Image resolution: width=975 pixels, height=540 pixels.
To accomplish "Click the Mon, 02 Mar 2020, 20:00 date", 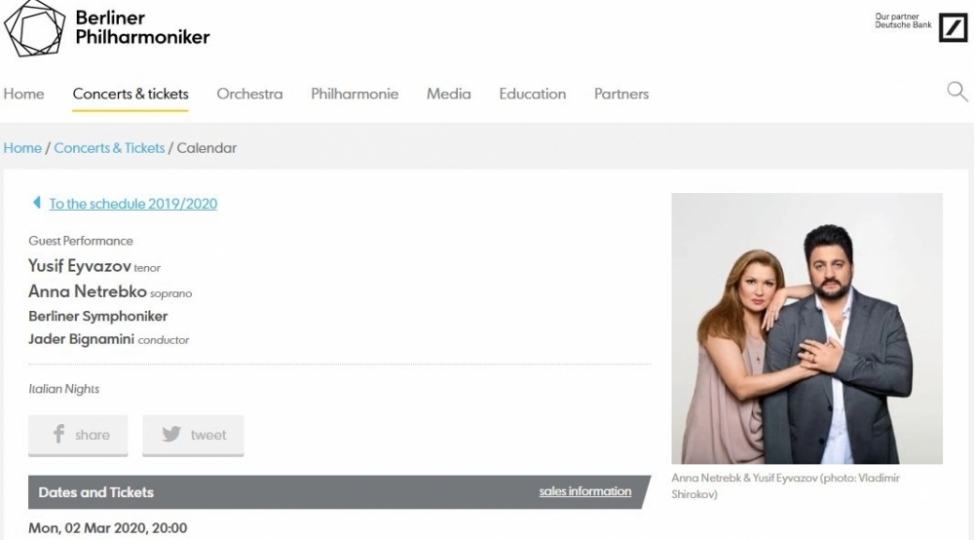I will tap(108, 528).
